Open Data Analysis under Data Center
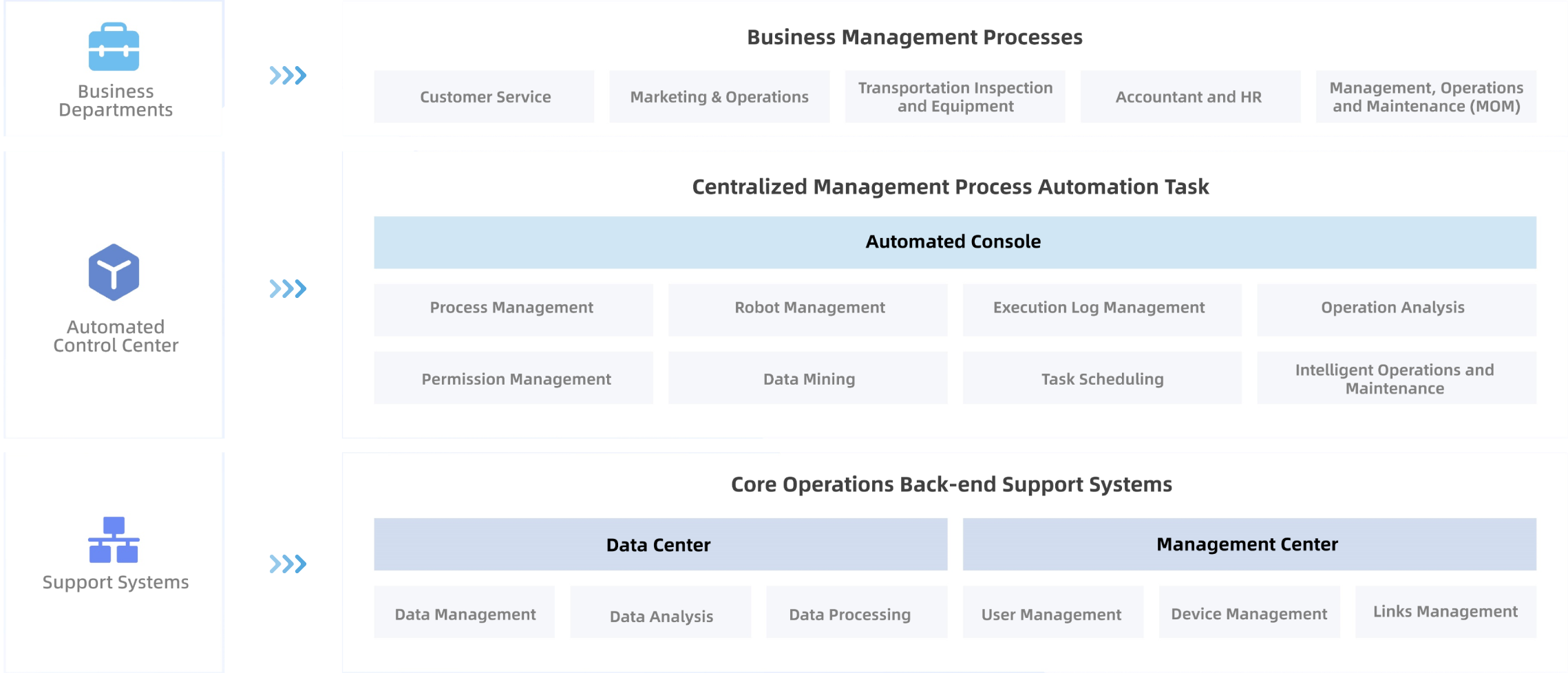Image resolution: width=1568 pixels, height=673 pixels. (x=661, y=614)
